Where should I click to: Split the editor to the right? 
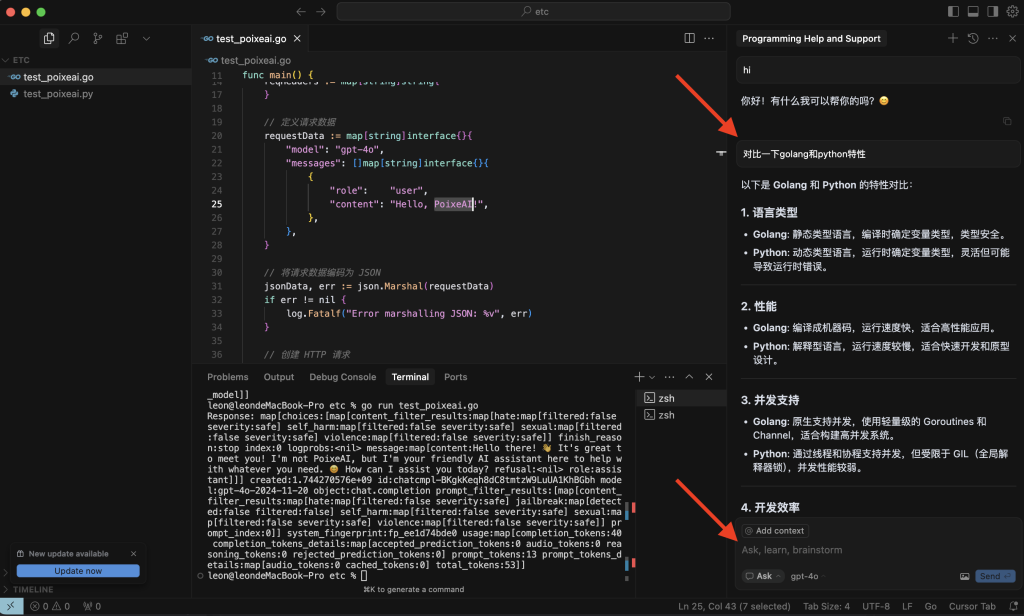(689, 38)
